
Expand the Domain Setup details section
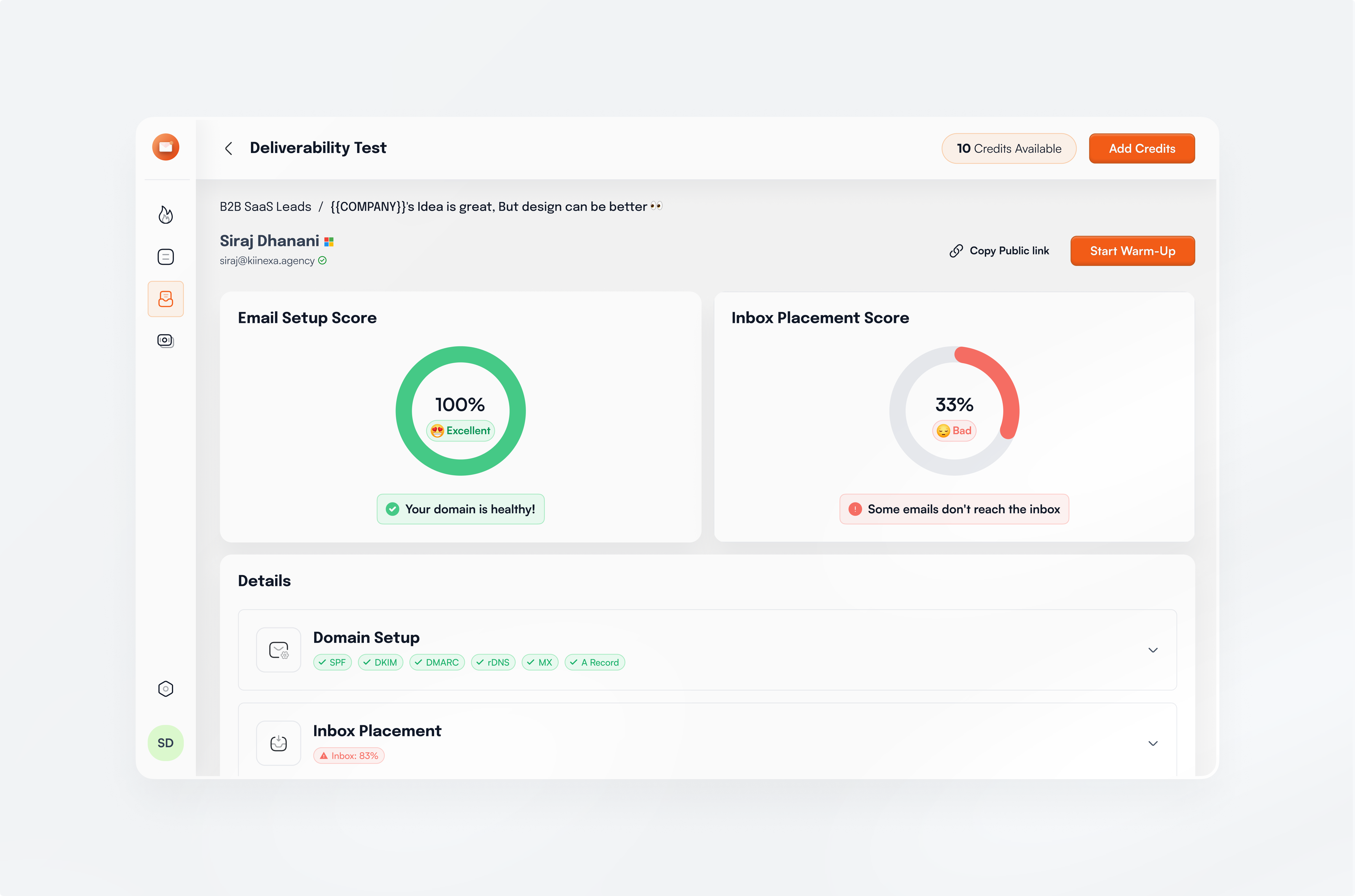(1152, 650)
